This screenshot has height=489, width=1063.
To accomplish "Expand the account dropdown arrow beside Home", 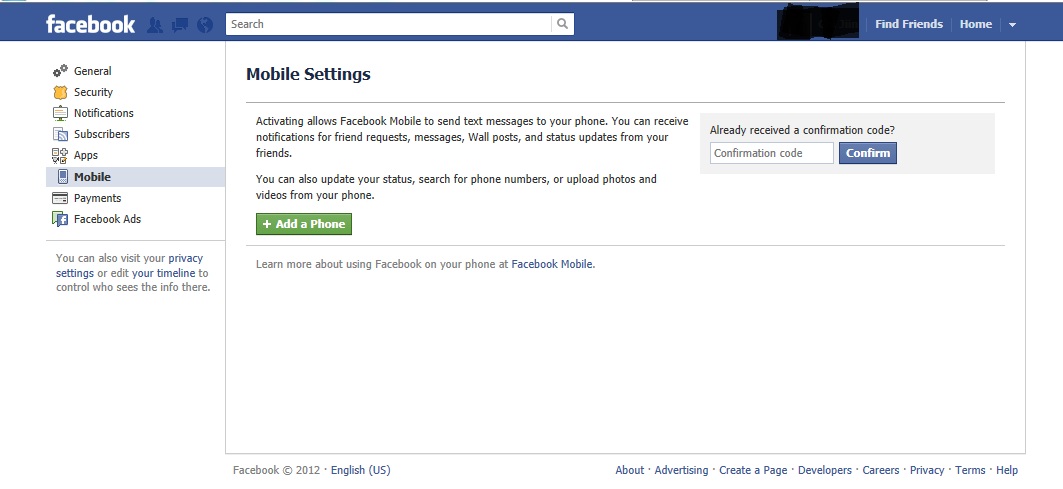I will (1012, 24).
